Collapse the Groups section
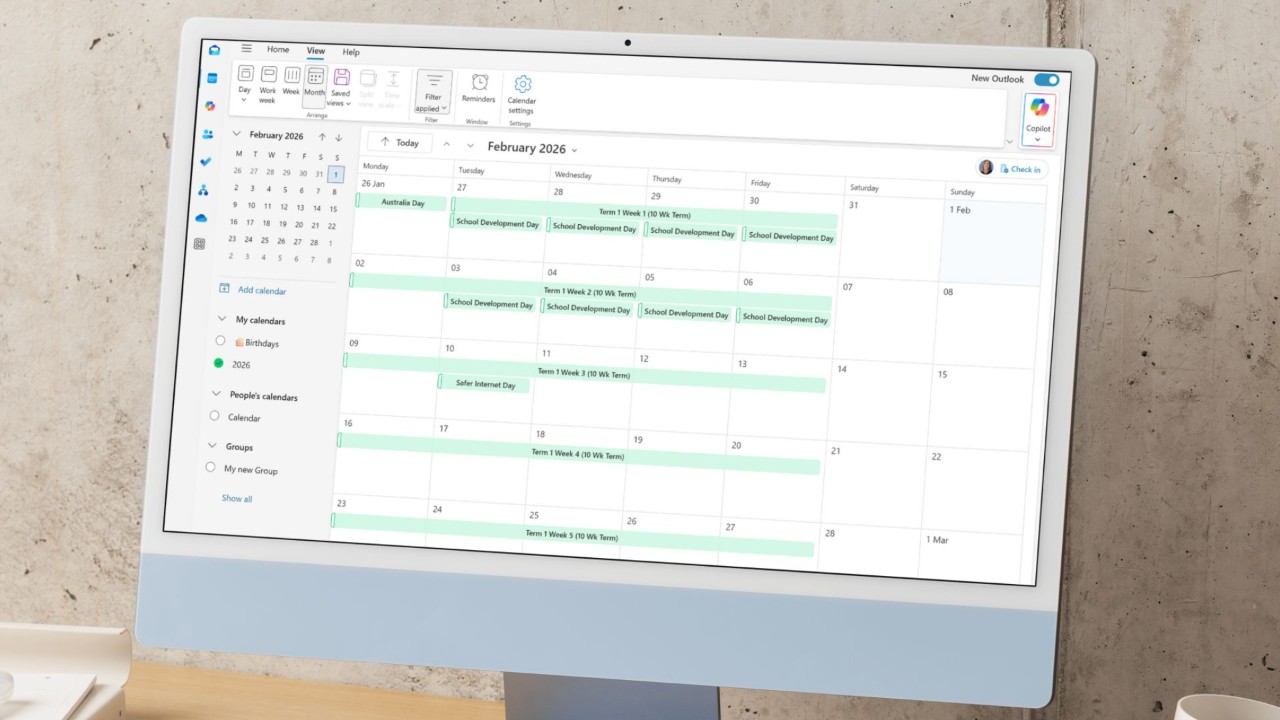 click(212, 445)
